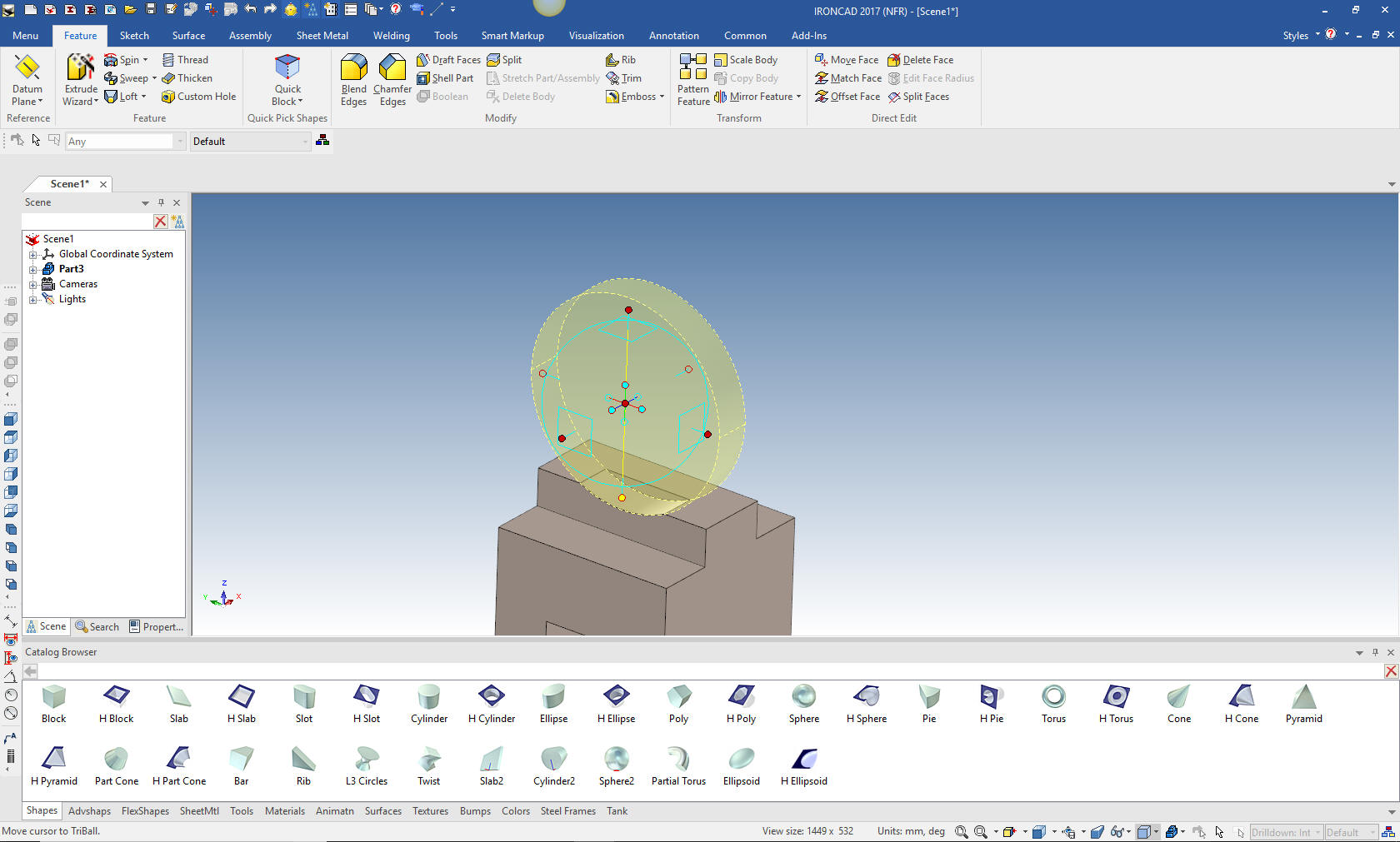Expand the Part3 tree node
Image resolution: width=1400 pixels, height=842 pixels.
[x=33, y=270]
